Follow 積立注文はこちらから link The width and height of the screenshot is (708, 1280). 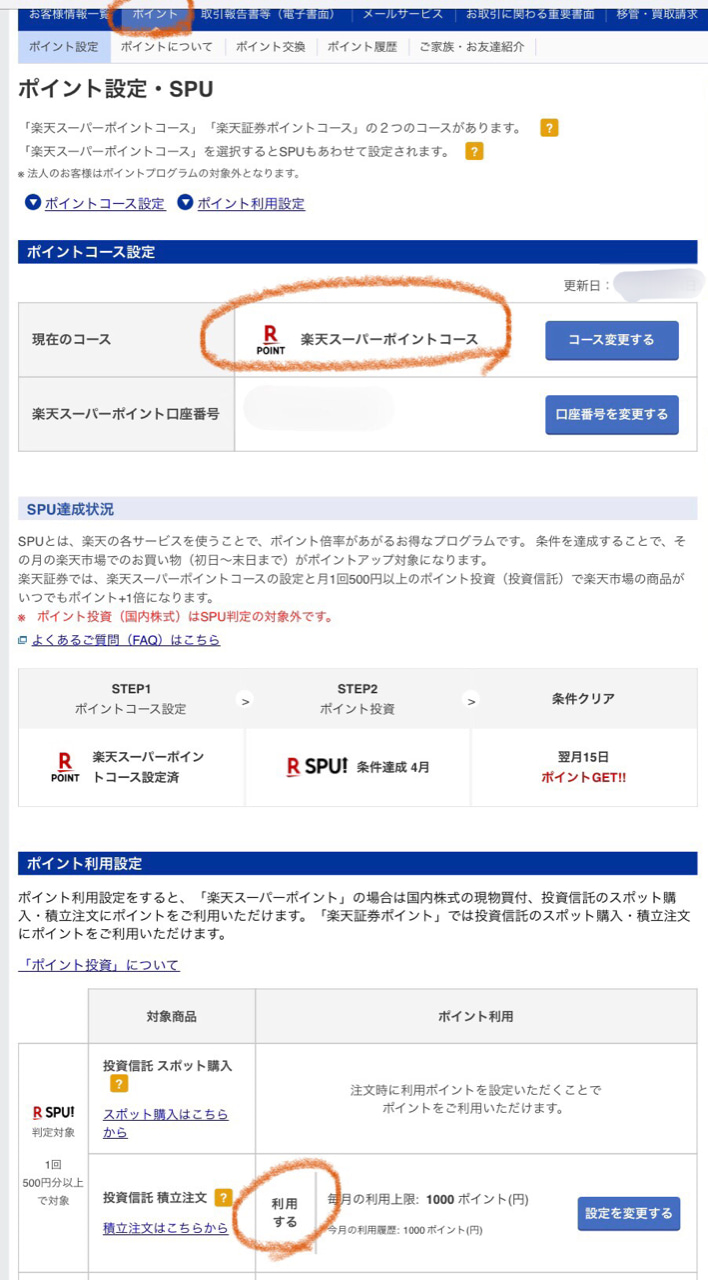[x=166, y=1228]
